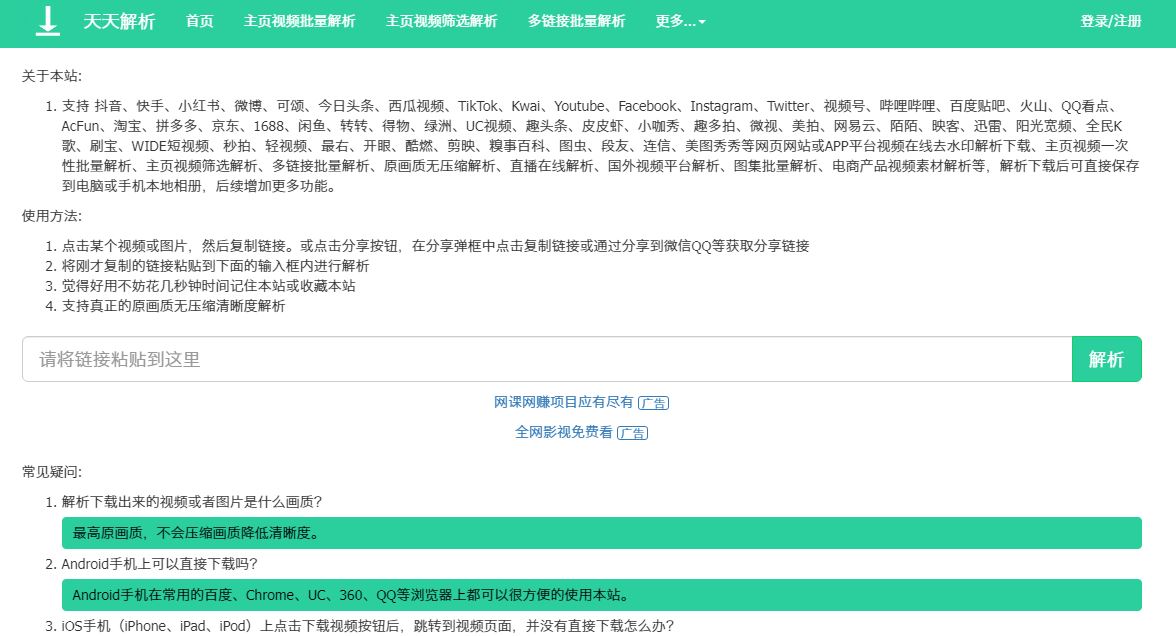Select the 主页视频筛选解析 nav item
Viewport: 1176px width, 636px height.
tap(441, 21)
